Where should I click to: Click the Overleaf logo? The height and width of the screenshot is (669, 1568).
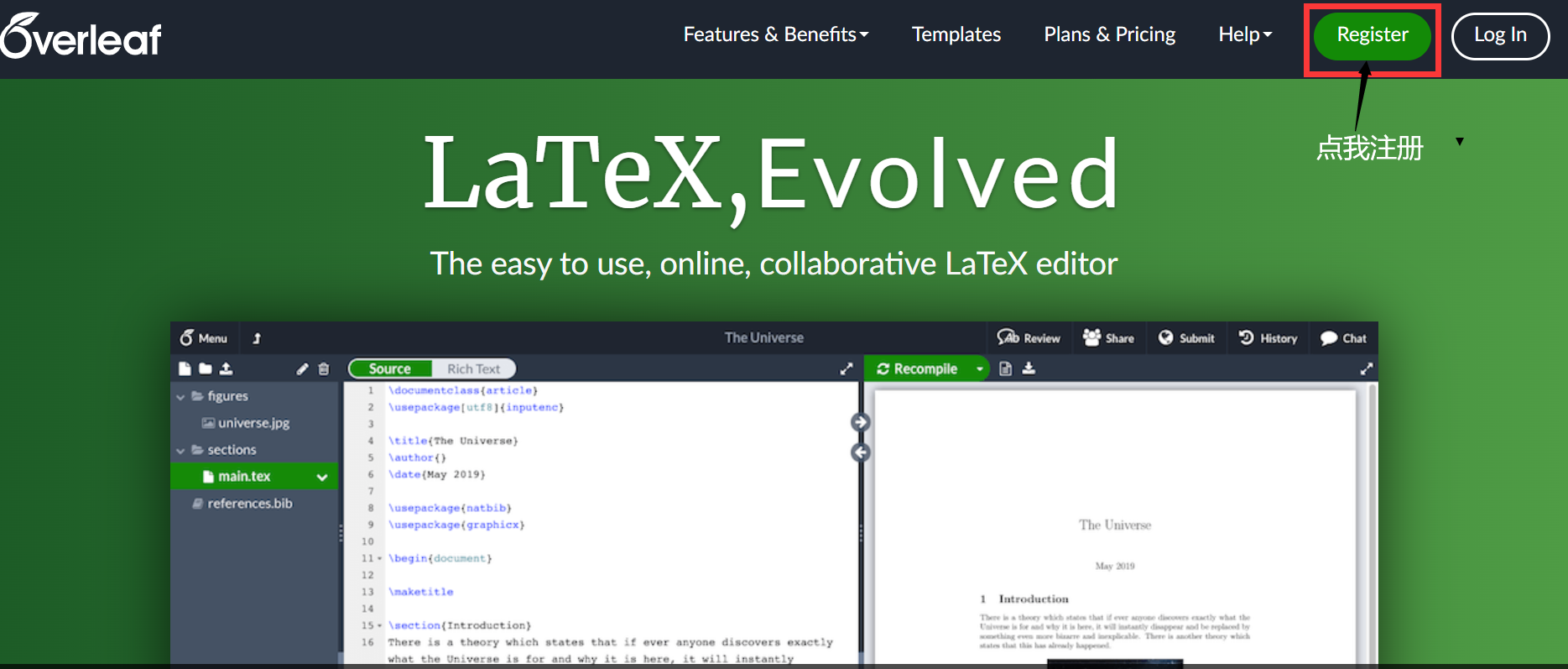81,36
